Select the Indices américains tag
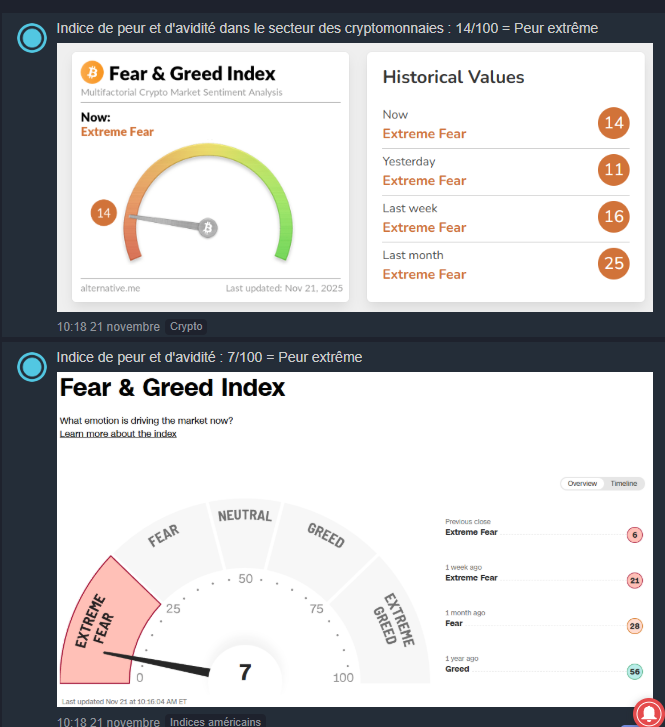The image size is (665, 727). click(215, 721)
